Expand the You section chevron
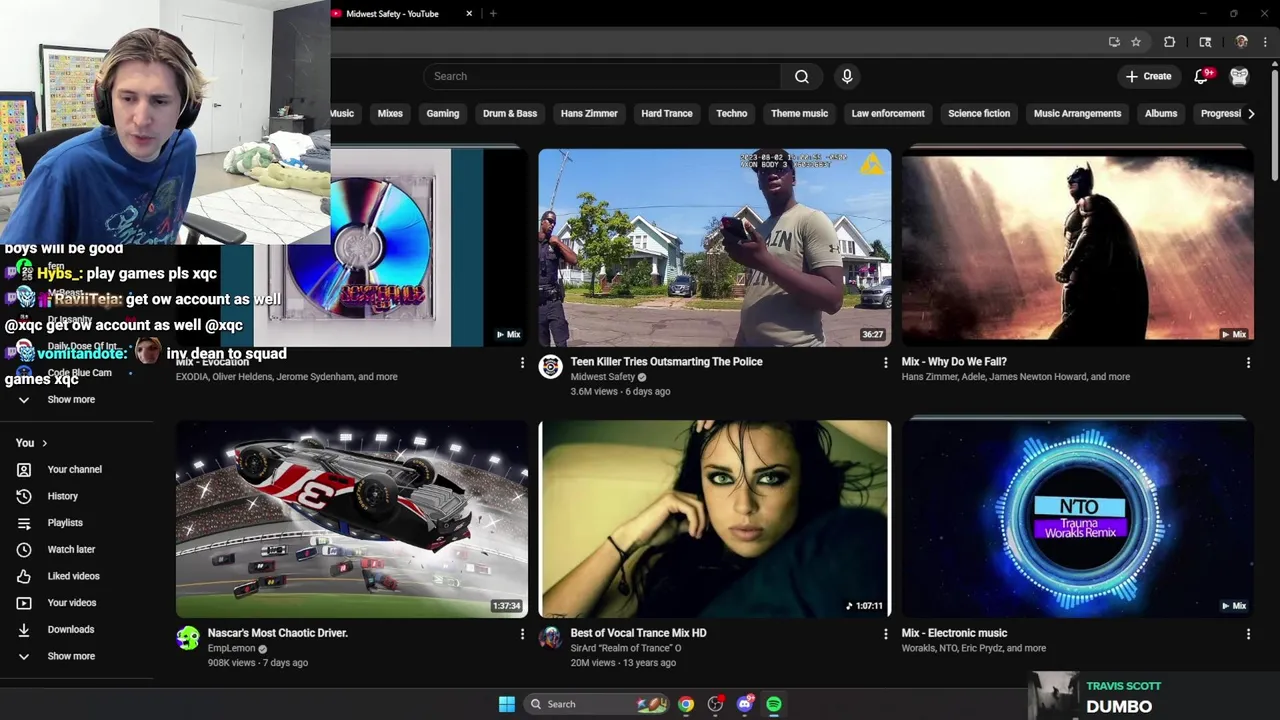Screen dimensions: 1280x720 tap(44, 443)
